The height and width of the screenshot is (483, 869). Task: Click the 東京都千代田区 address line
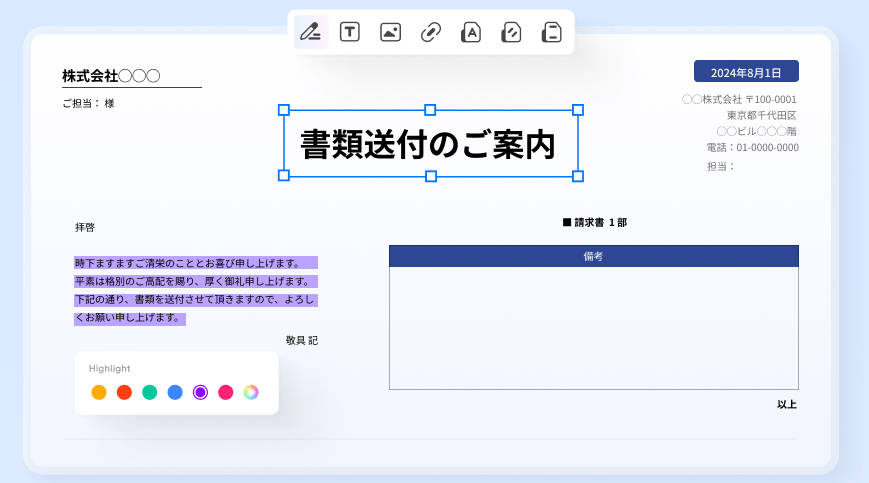pos(761,115)
